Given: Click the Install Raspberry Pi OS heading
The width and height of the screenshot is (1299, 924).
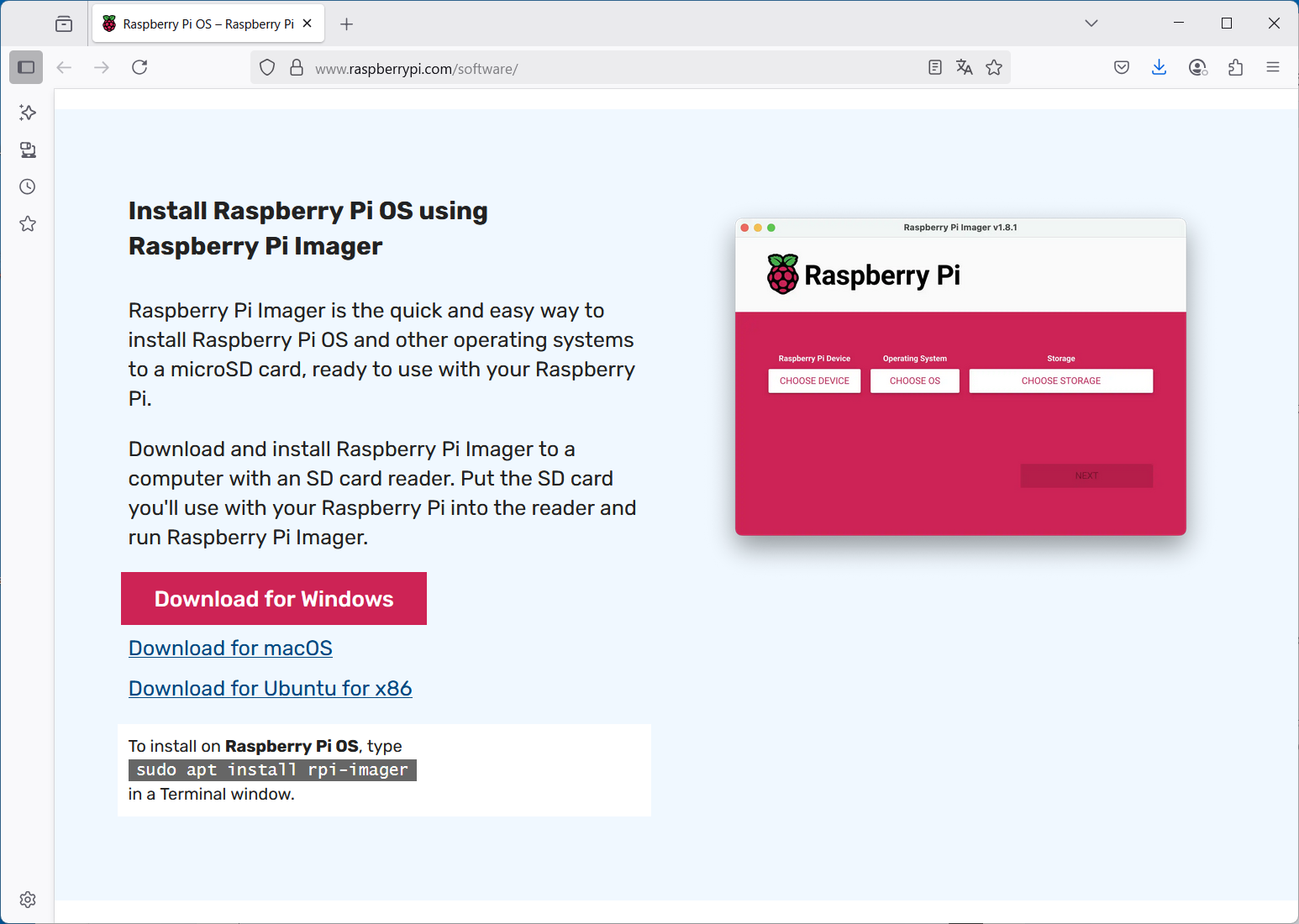Looking at the screenshot, I should [x=308, y=228].
